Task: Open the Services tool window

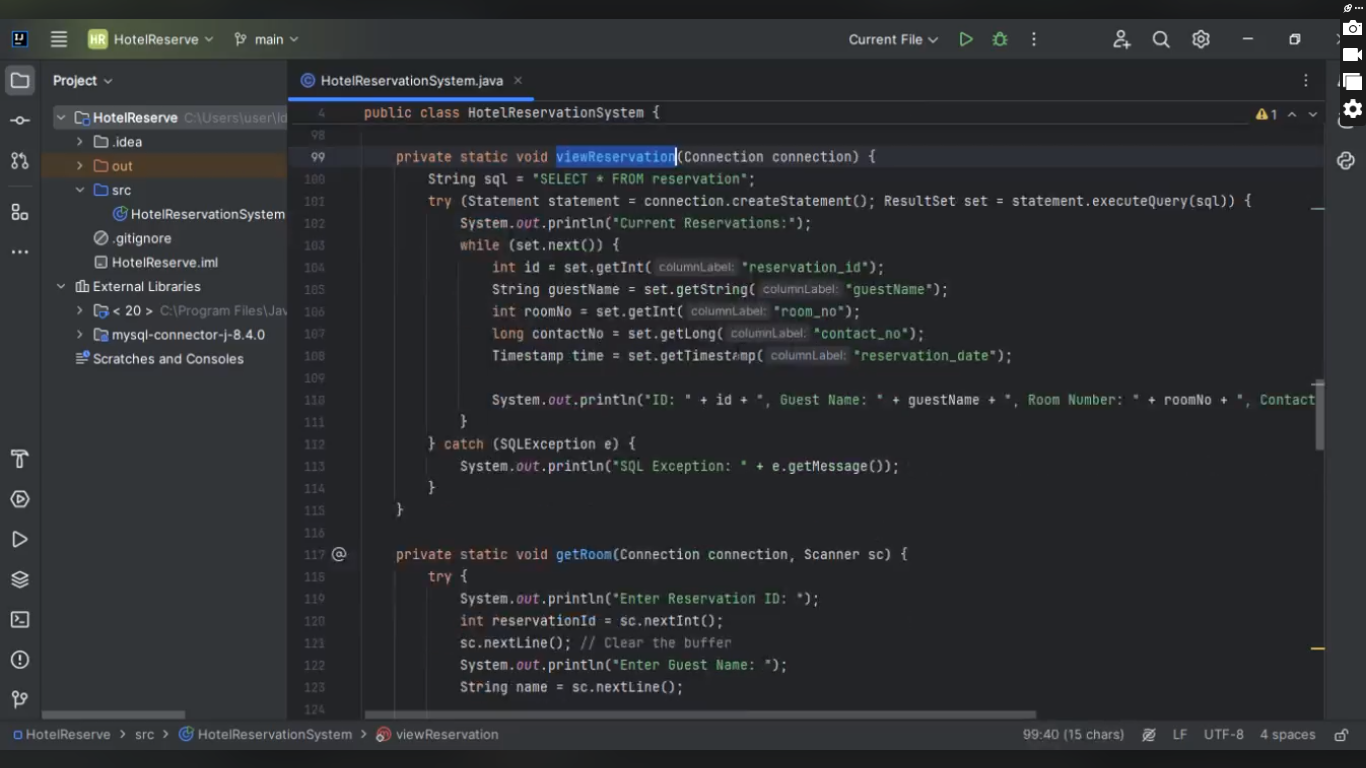Action: pos(20,499)
